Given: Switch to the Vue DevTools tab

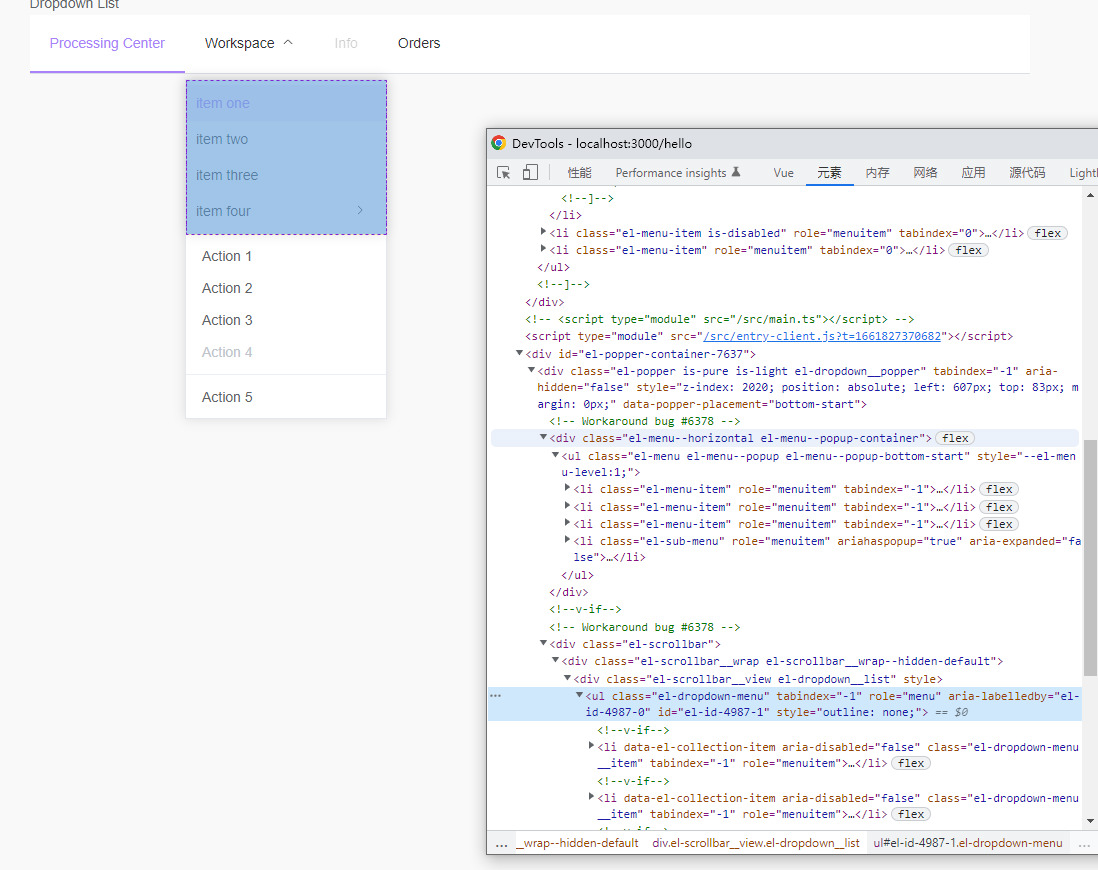Looking at the screenshot, I should [x=784, y=172].
